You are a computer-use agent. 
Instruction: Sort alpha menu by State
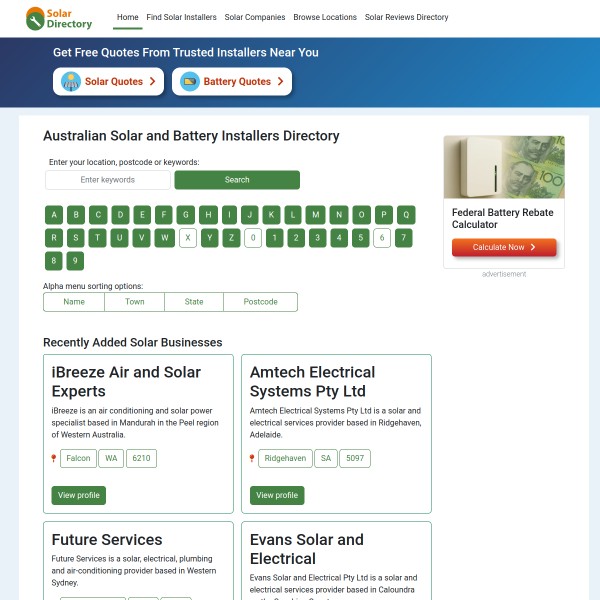click(194, 302)
